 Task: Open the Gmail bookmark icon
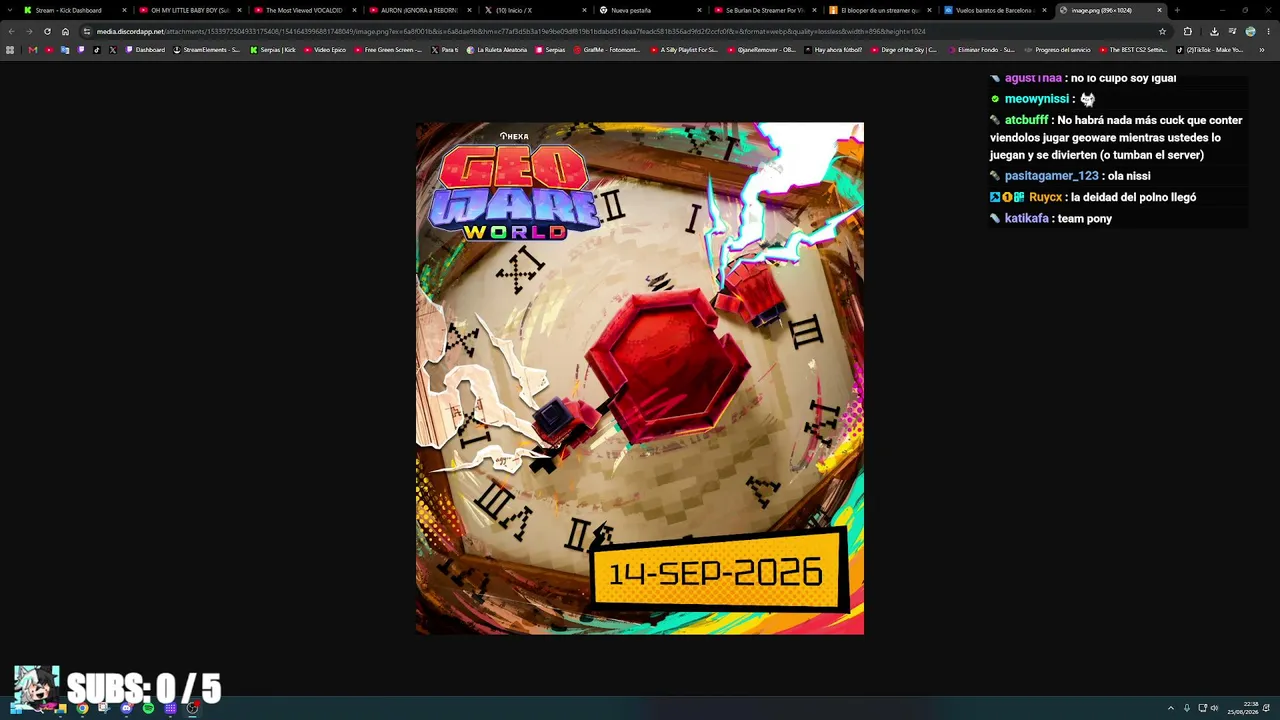[x=33, y=50]
